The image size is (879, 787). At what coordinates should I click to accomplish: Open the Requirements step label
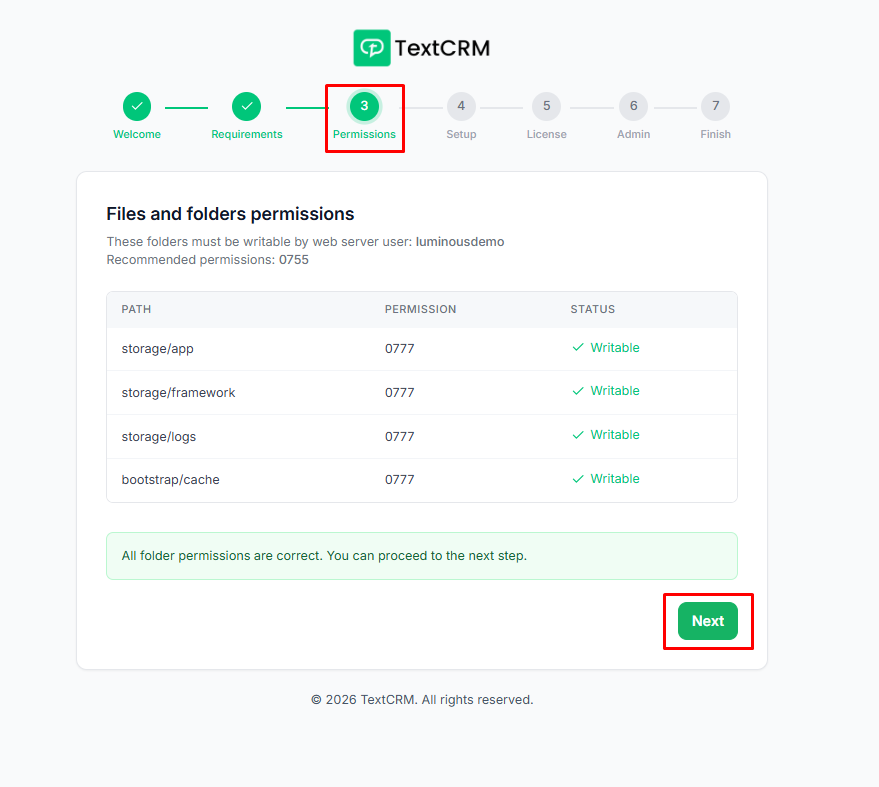[246, 134]
